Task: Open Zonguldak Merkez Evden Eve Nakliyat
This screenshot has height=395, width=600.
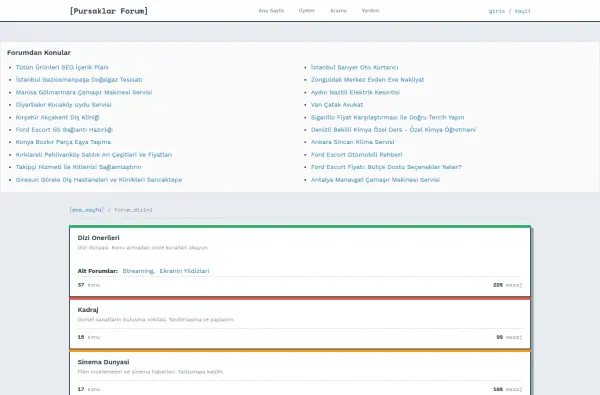Action: [x=367, y=80]
